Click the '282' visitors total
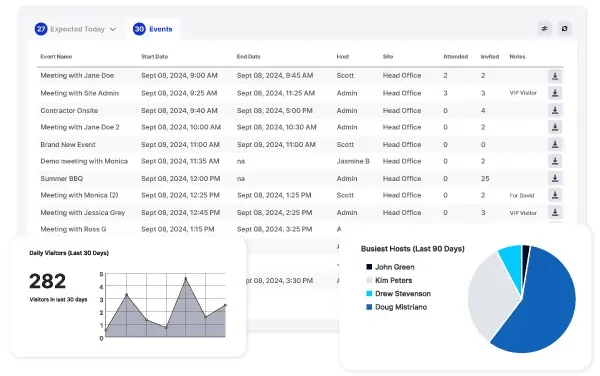This screenshot has width=600, height=376. pyautogui.click(x=47, y=281)
